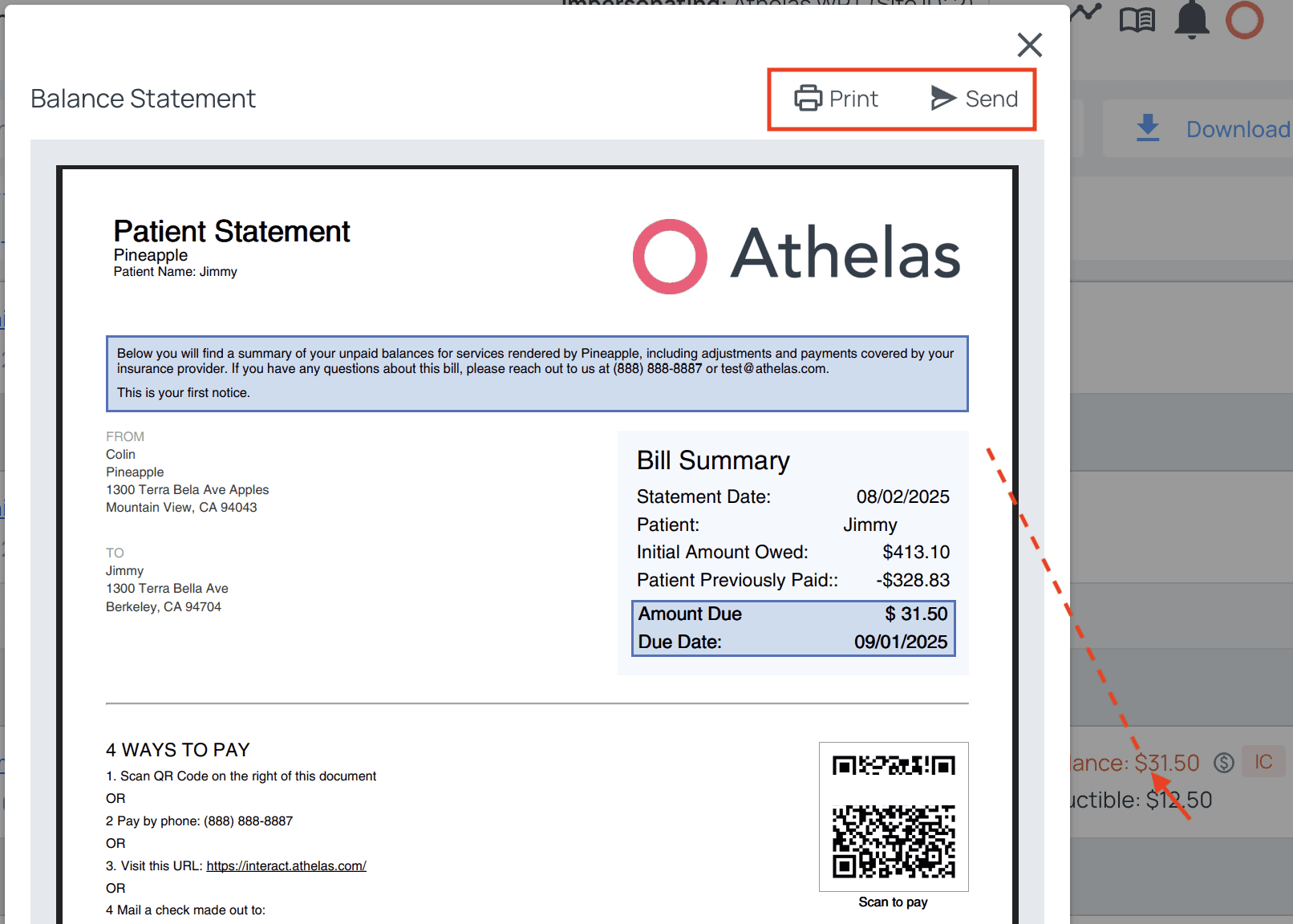The width and height of the screenshot is (1293, 924).
Task: Click the download arrow icon in background
Action: tap(1148, 128)
